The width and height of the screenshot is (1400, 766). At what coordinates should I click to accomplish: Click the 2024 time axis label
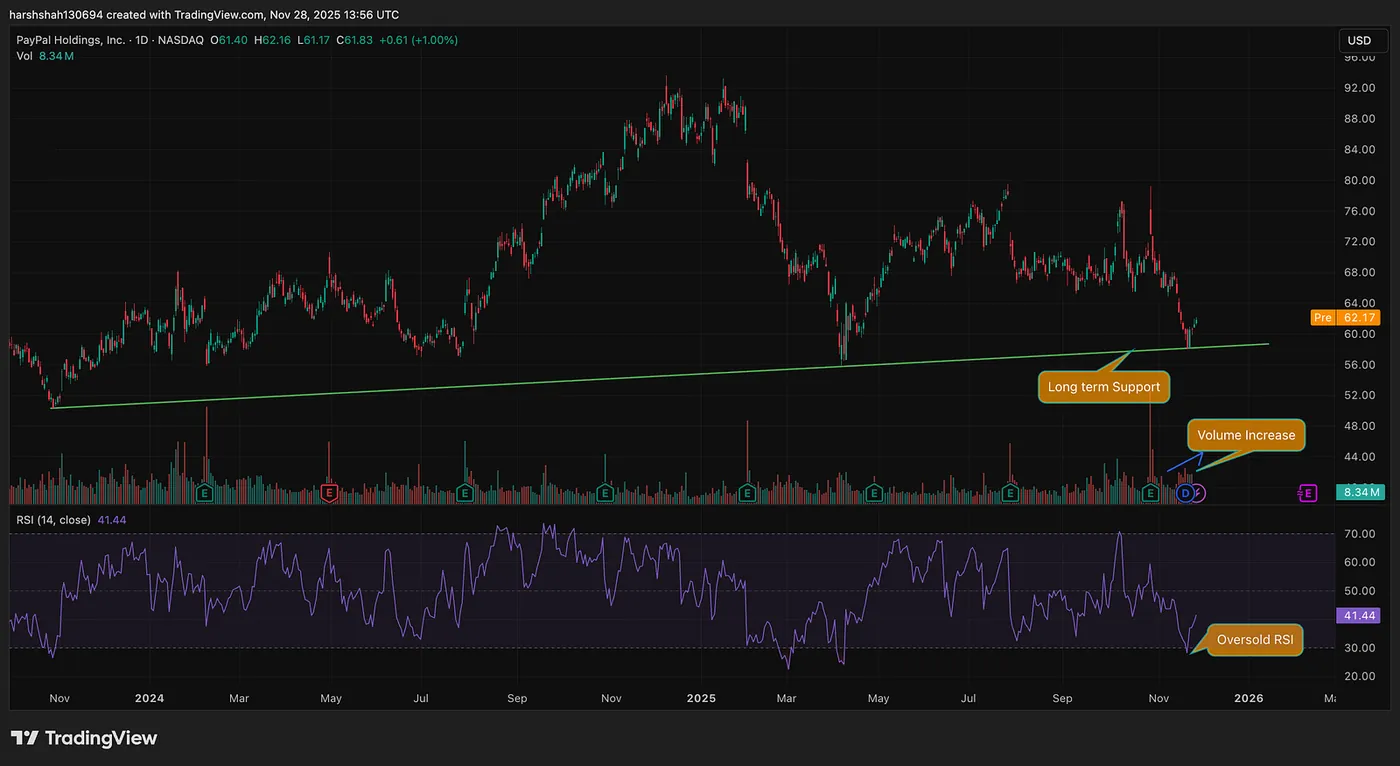pos(149,698)
